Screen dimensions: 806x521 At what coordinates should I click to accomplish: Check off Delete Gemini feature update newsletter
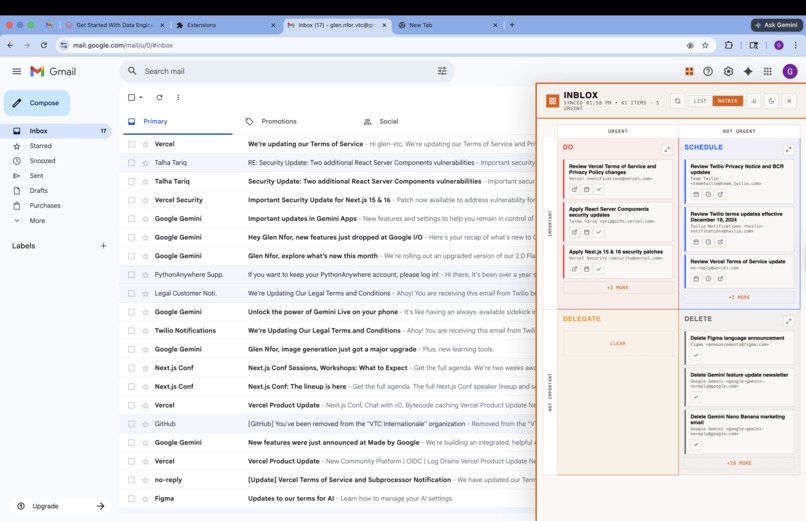coord(696,397)
